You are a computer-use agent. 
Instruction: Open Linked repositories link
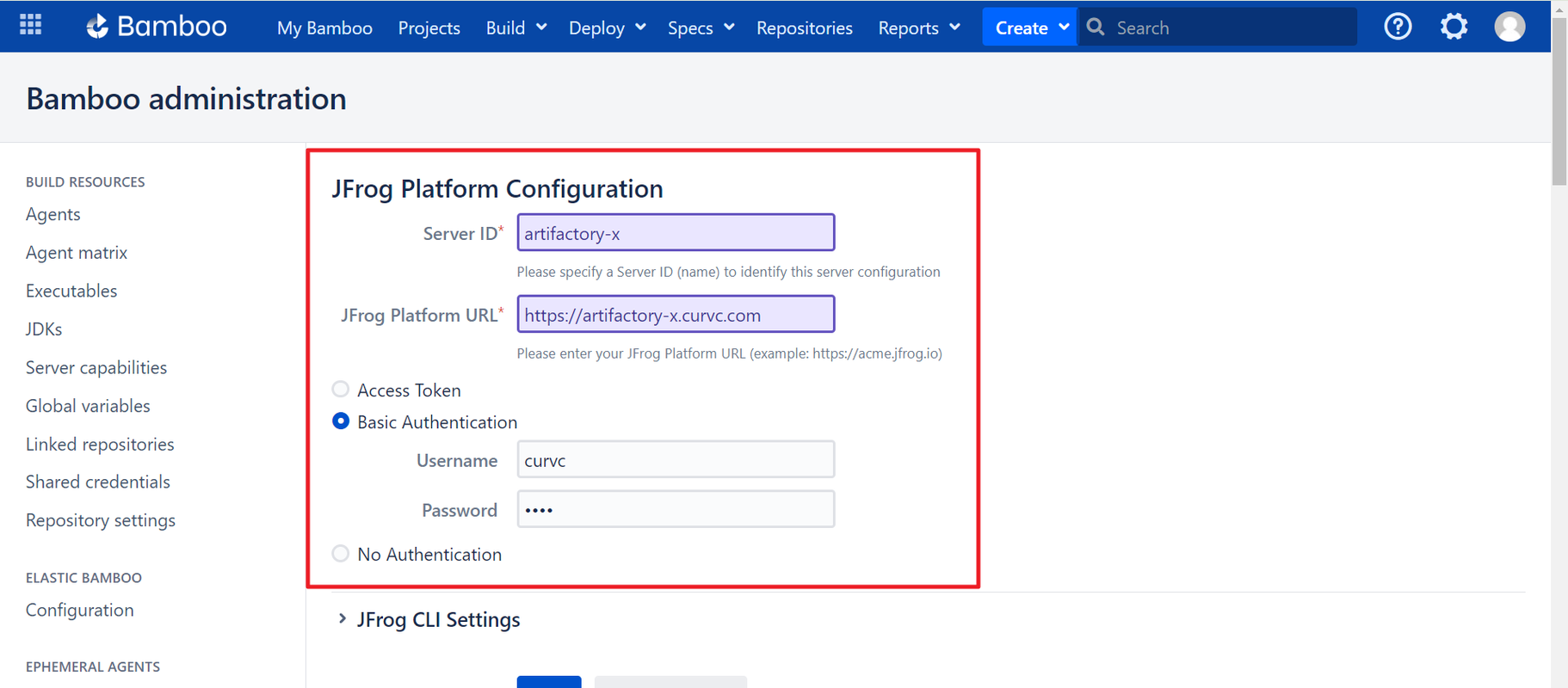point(100,445)
